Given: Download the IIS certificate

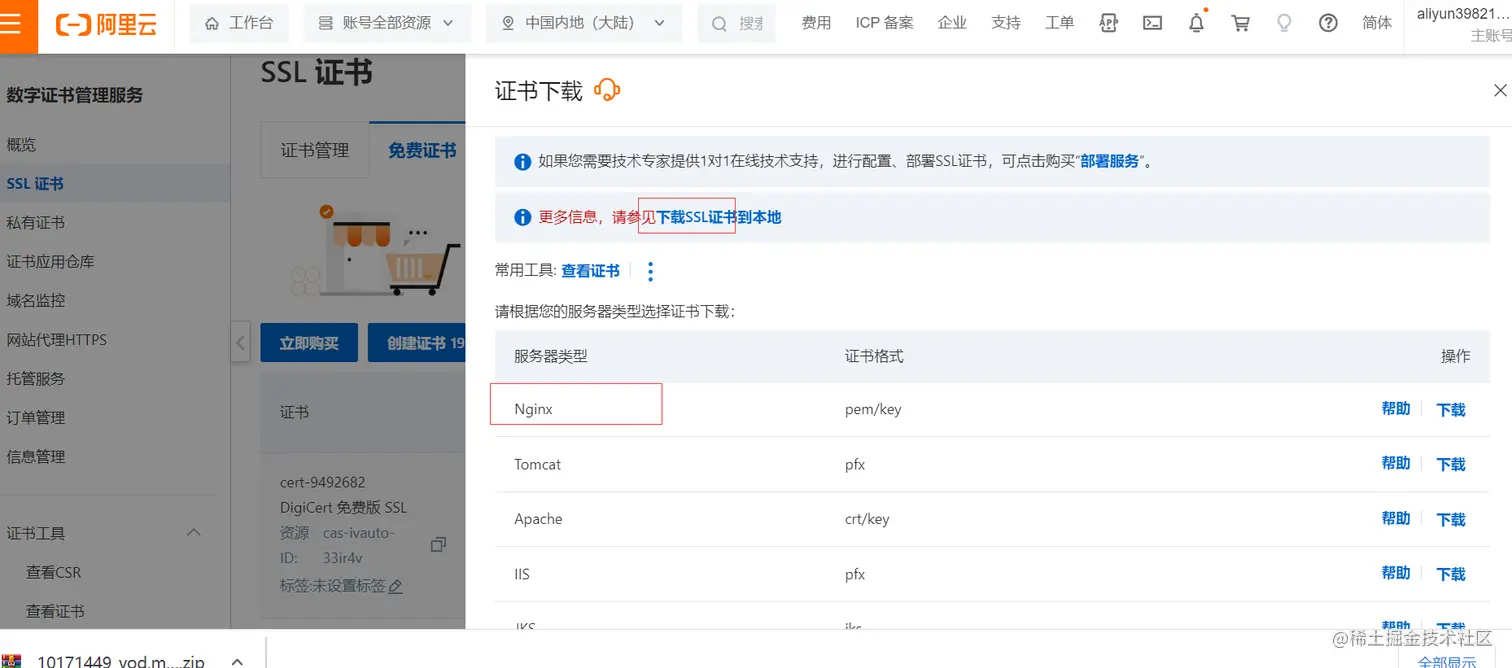Looking at the screenshot, I should tap(1451, 574).
